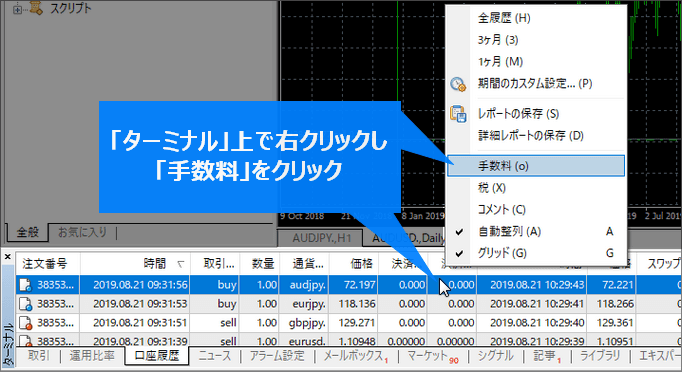Screen dimensions: 682x372
Task: Close the terminal panel with X
Action: pos(7,257)
